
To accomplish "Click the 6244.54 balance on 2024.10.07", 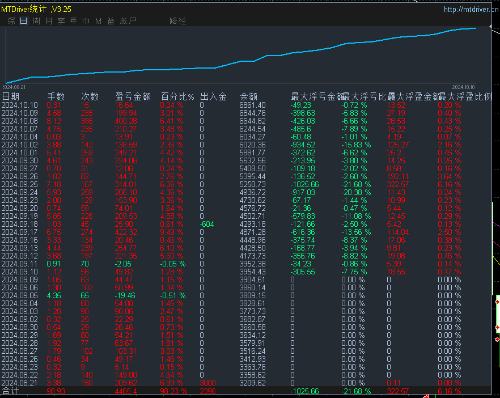I will point(253,129).
